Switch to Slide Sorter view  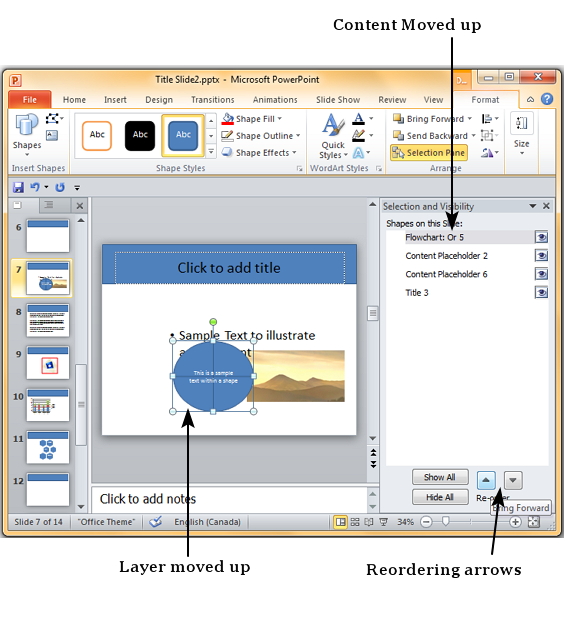[355, 522]
